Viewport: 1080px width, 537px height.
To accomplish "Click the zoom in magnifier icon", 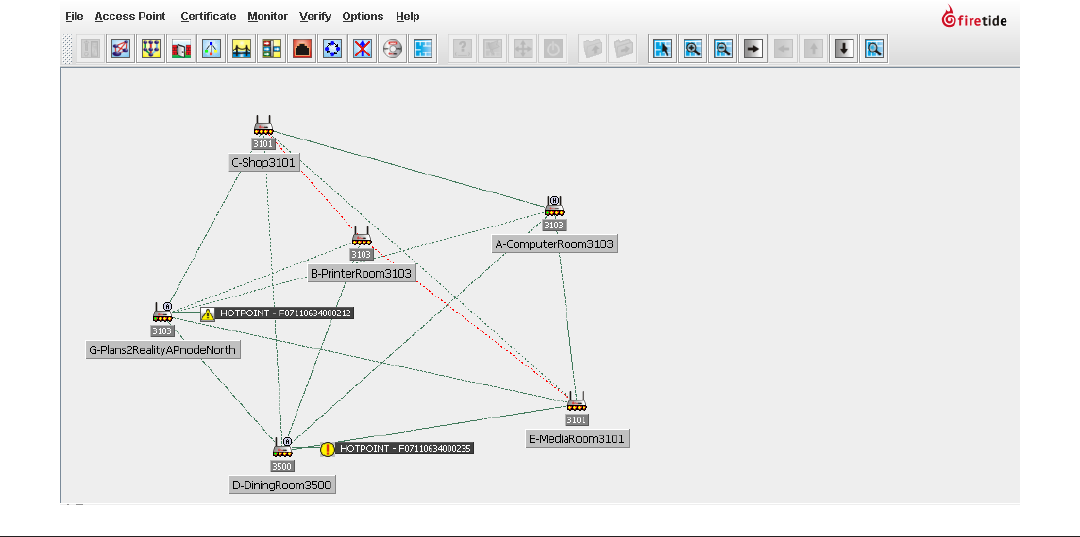I will click(x=693, y=49).
